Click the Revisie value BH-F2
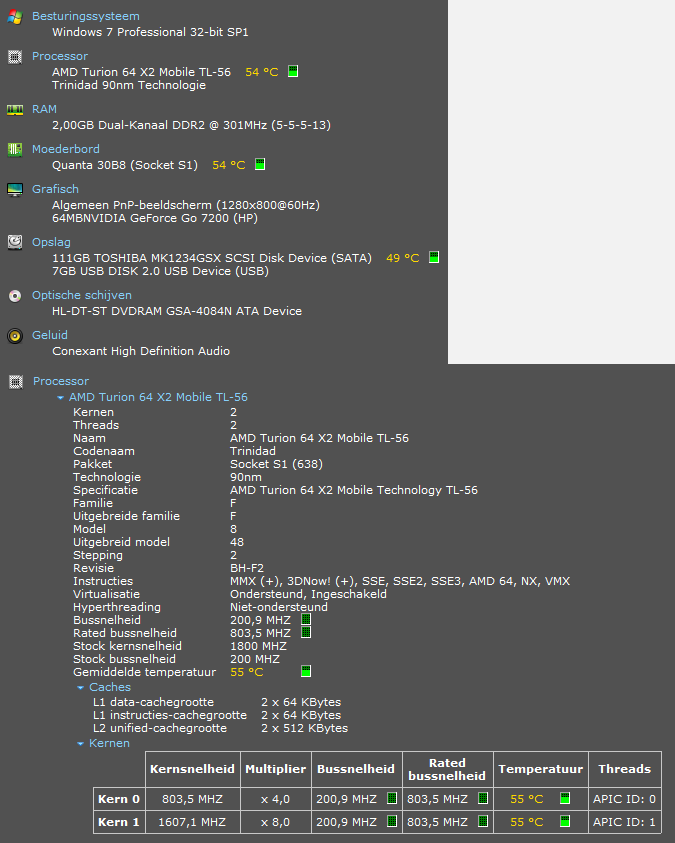The width and height of the screenshot is (675, 843). pyautogui.click(x=247, y=568)
